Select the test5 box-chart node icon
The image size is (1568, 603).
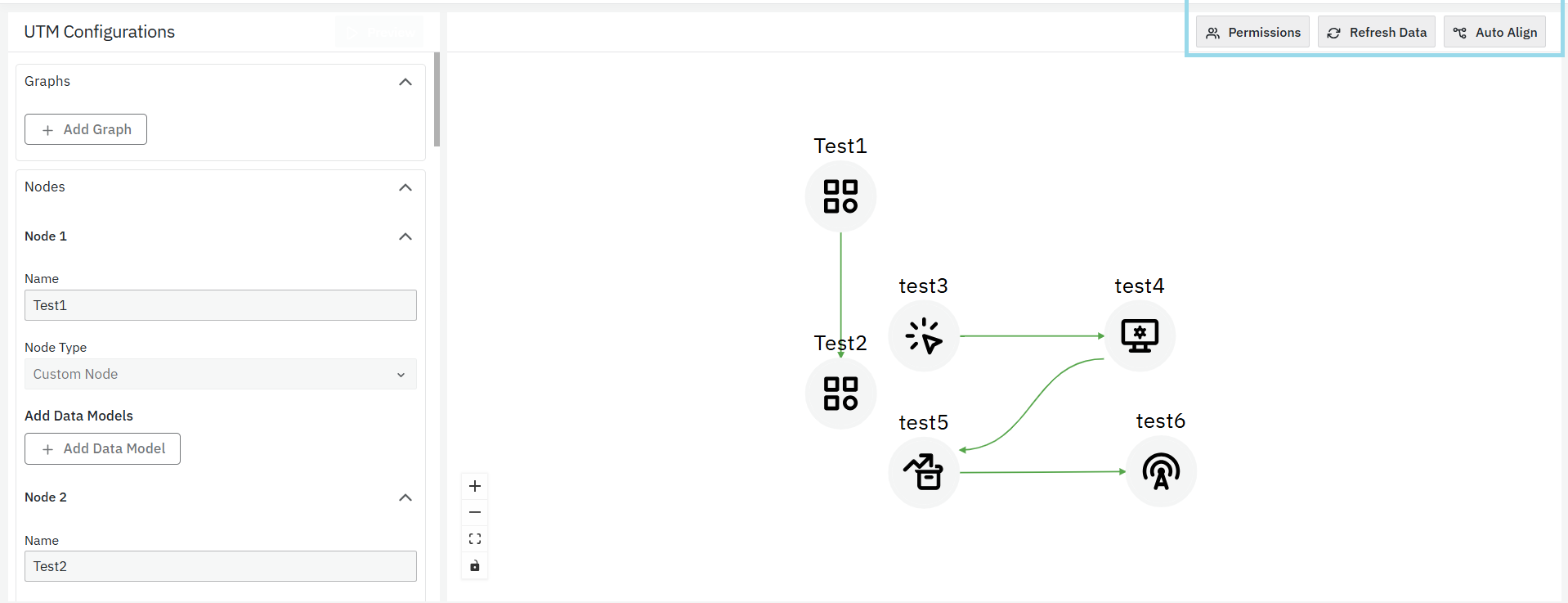[924, 472]
